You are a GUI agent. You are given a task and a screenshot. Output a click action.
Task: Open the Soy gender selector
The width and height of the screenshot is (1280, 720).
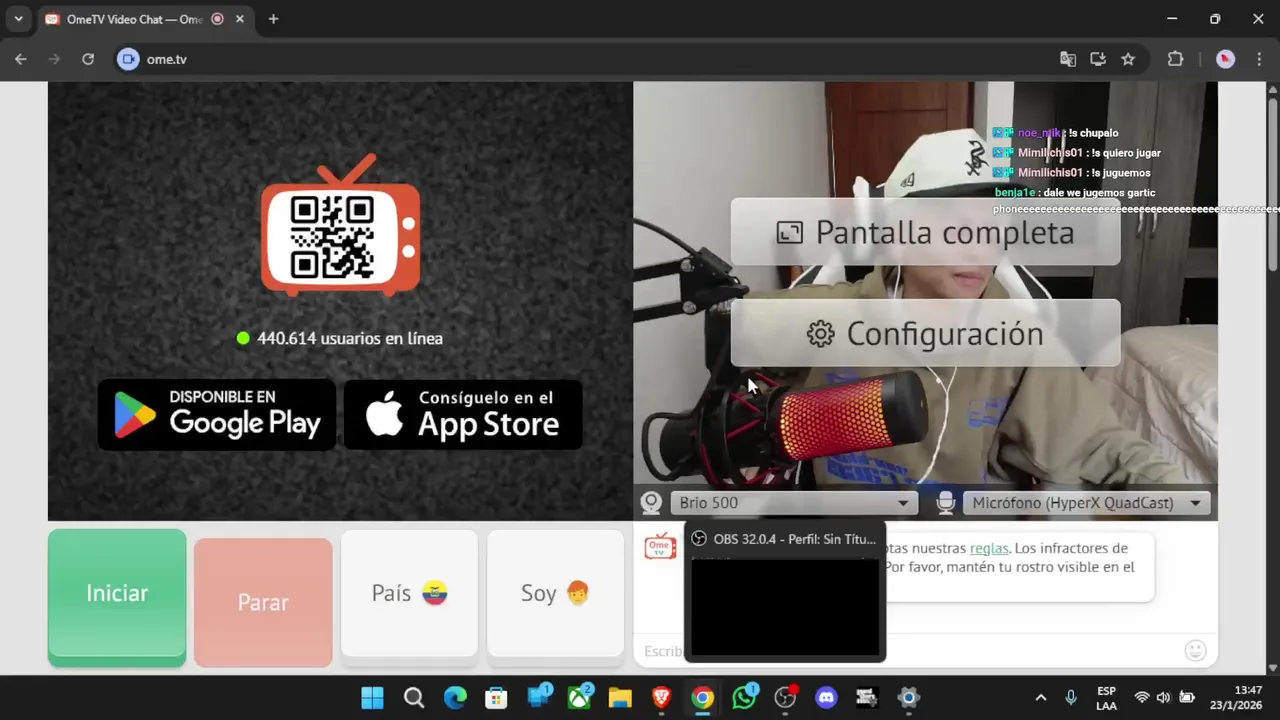pos(555,594)
